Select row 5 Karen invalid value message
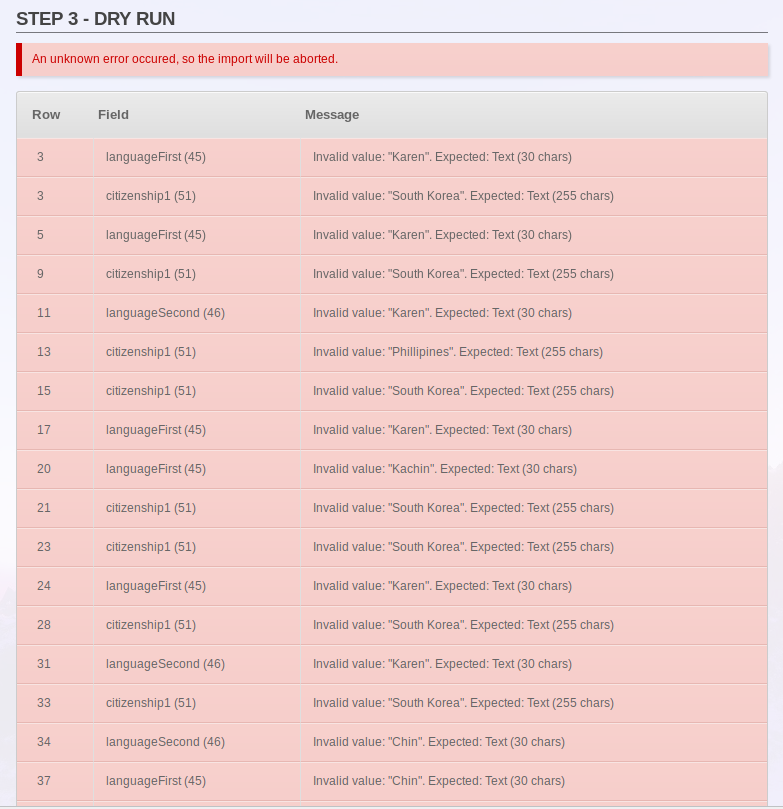This screenshot has height=809, width=783. click(x=442, y=235)
